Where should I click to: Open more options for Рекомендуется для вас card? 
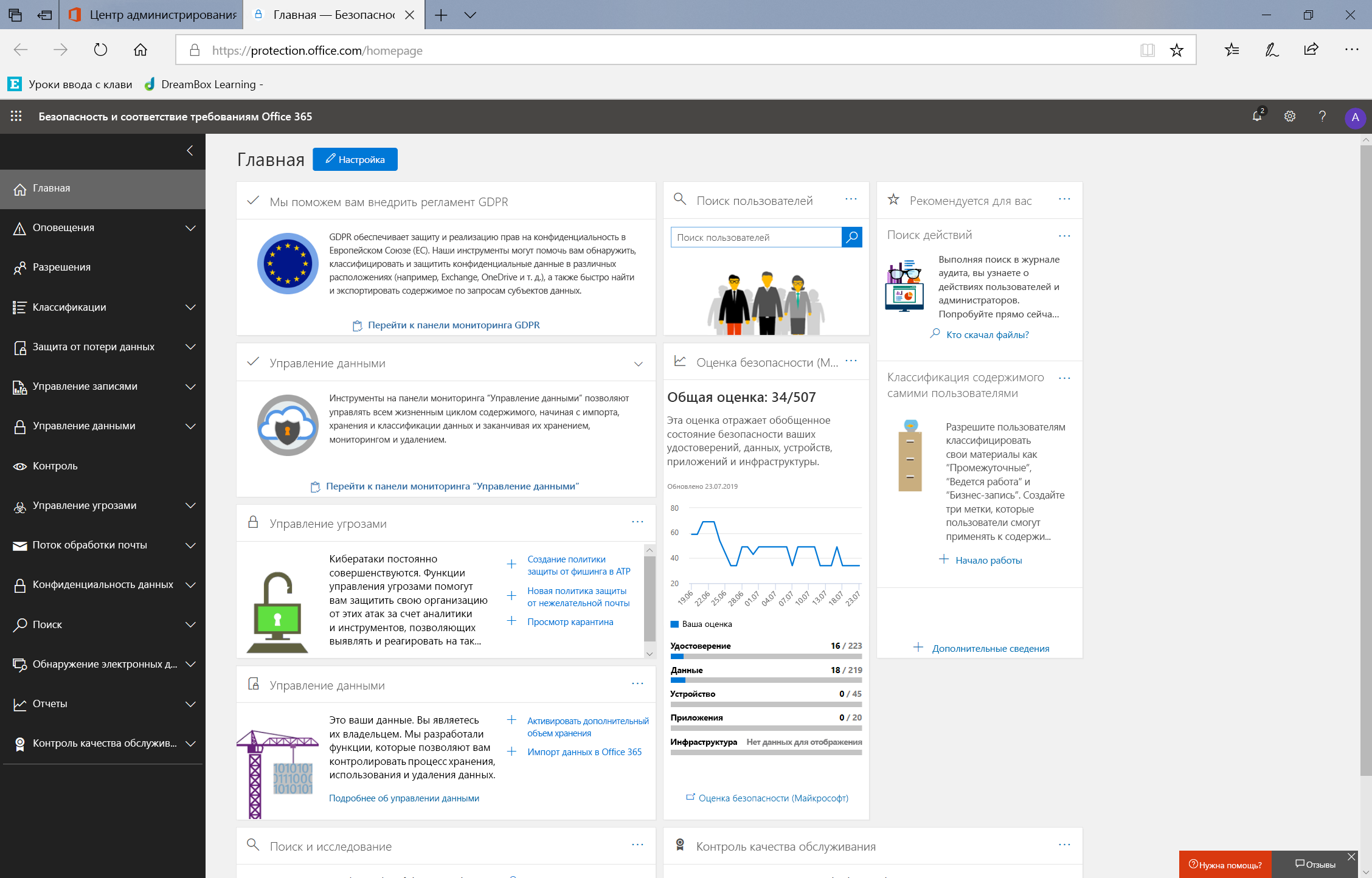point(1064,199)
